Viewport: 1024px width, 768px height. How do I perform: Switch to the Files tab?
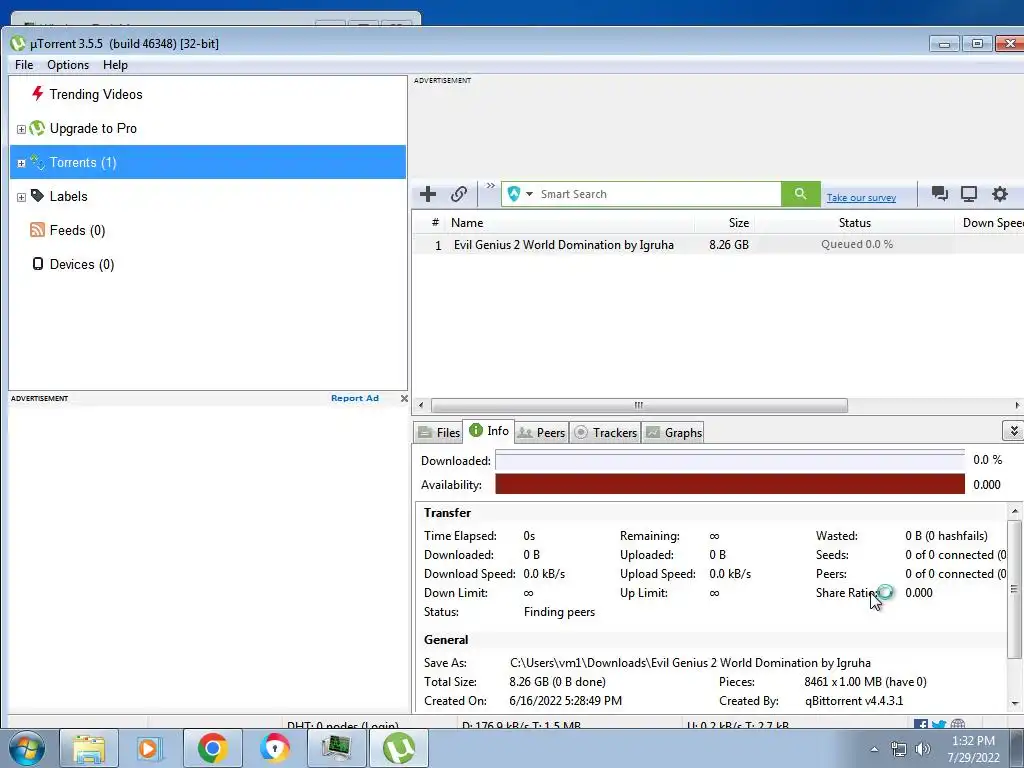[439, 432]
